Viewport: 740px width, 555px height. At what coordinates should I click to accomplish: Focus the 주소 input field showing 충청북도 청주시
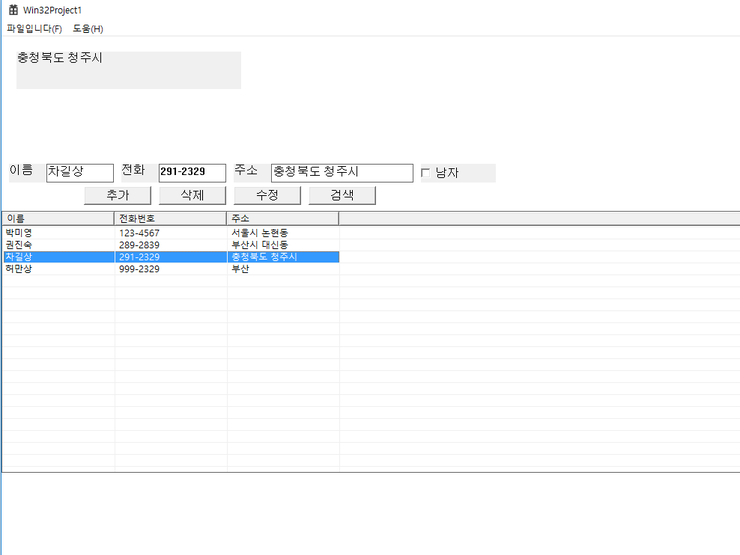pyautogui.click(x=342, y=173)
